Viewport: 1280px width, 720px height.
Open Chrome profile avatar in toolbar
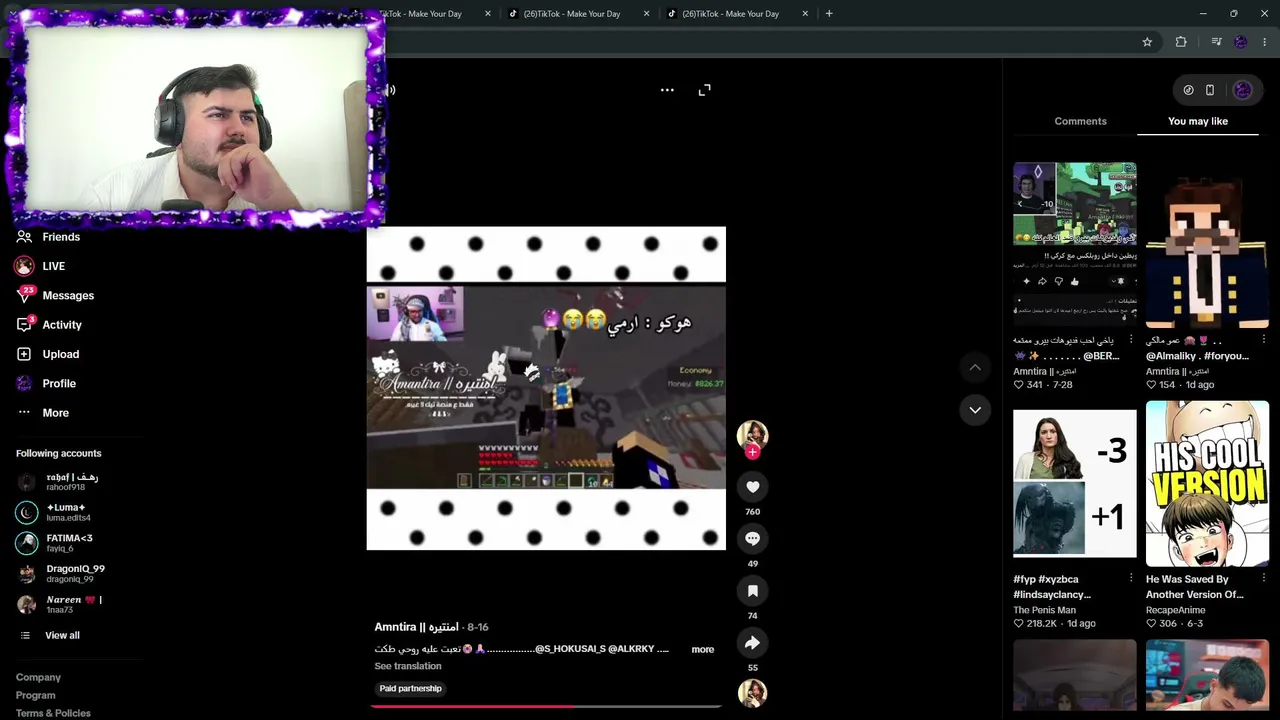click(x=1241, y=42)
